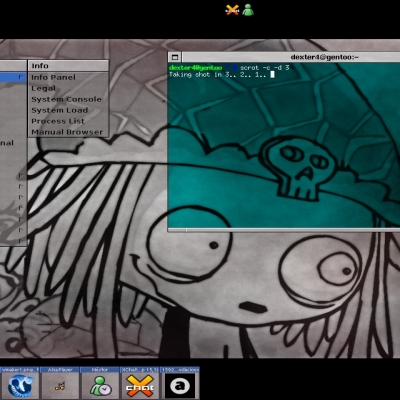Restore the black miniwindow with letter a
Screen dimensions: 400x400
click(x=180, y=383)
